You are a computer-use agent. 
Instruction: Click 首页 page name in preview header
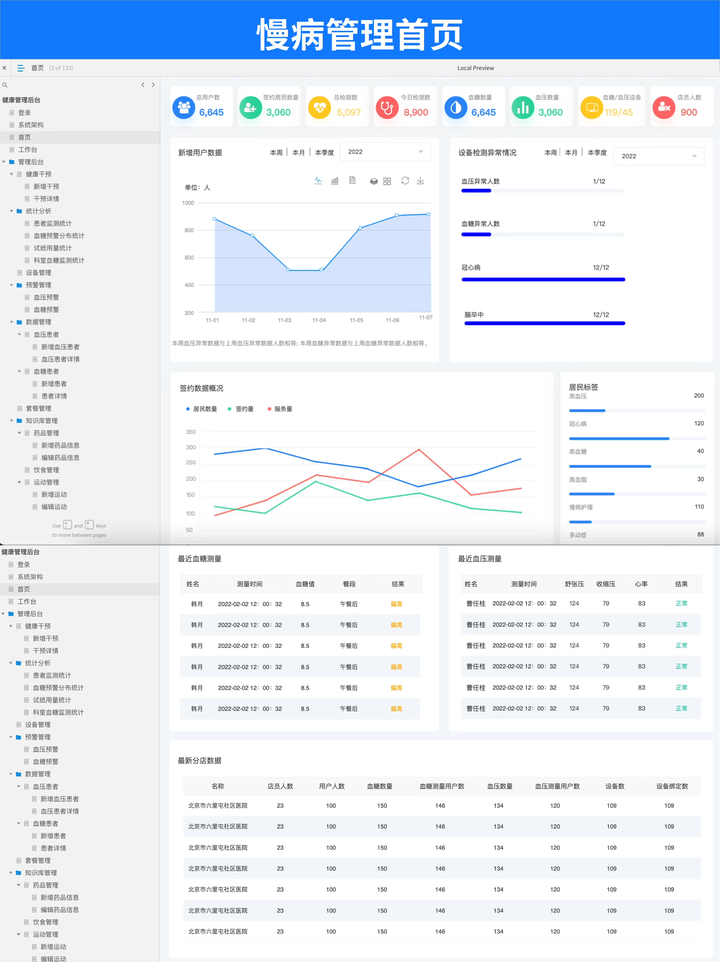click(x=37, y=68)
